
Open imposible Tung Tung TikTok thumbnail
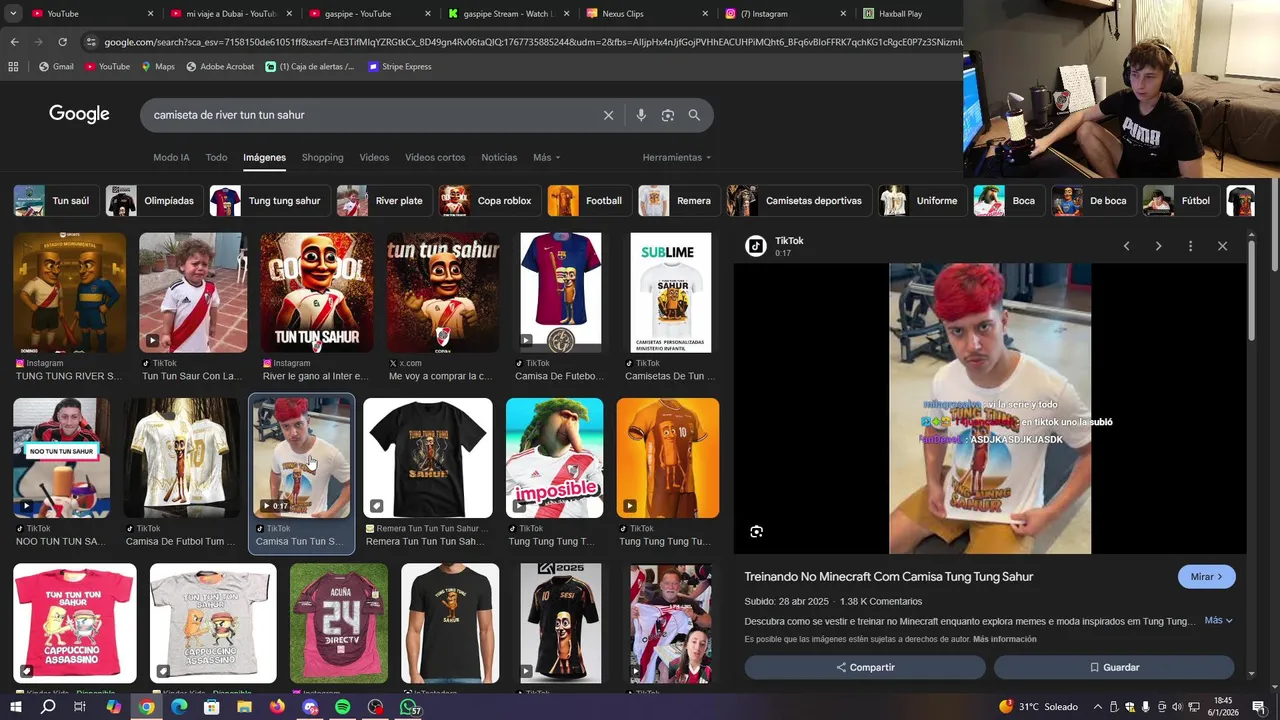(554, 458)
